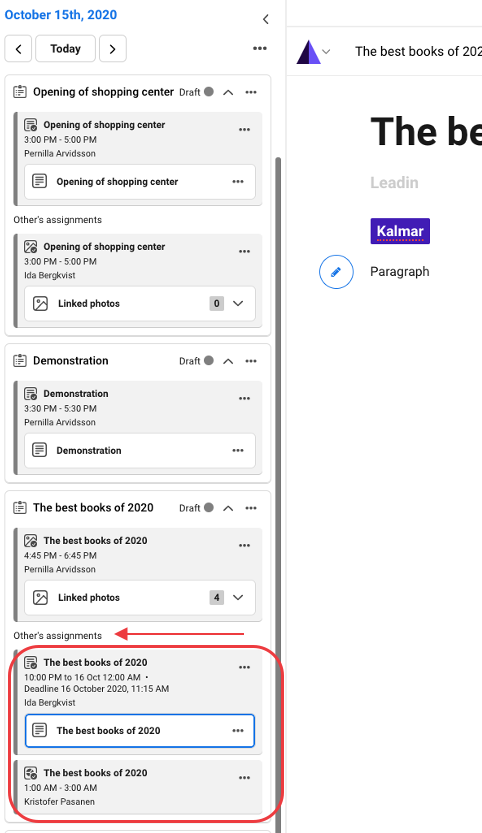This screenshot has height=833, width=482.
Task: Click the October 15th, 2020 date link
Action: [x=61, y=15]
